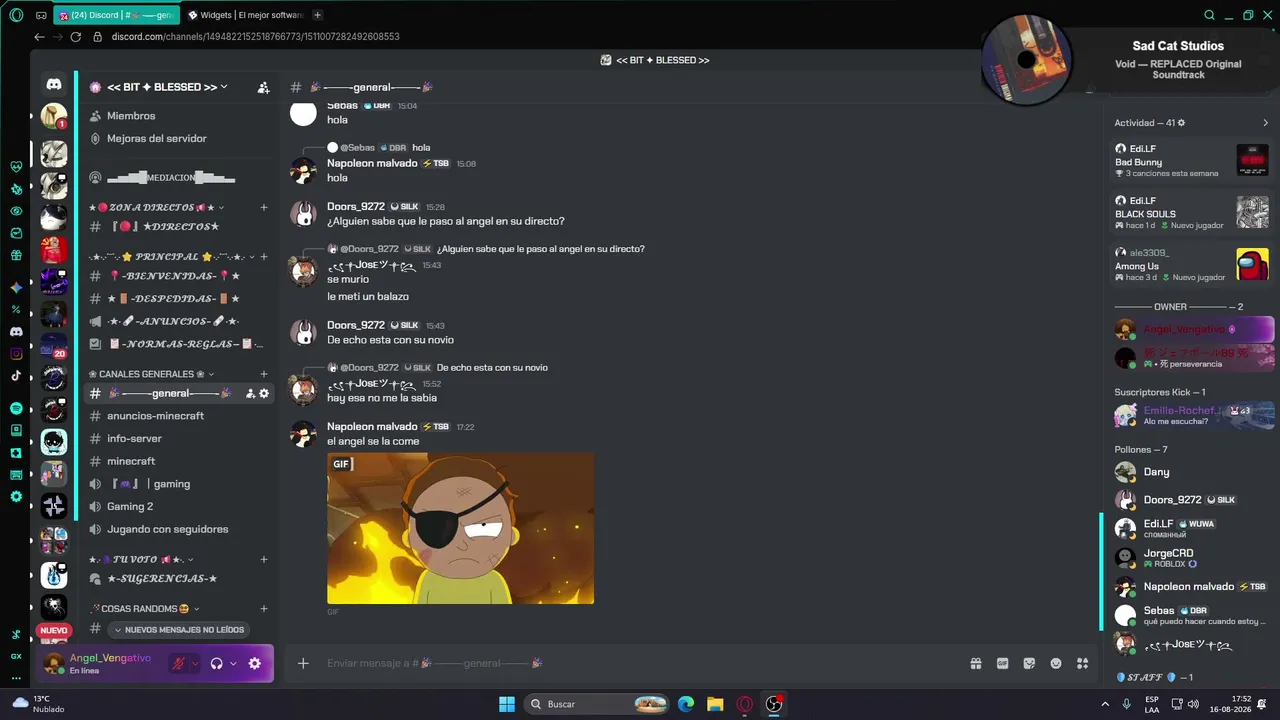
Task: Open Spotify icon in Opera sidebar
Action: point(16,408)
